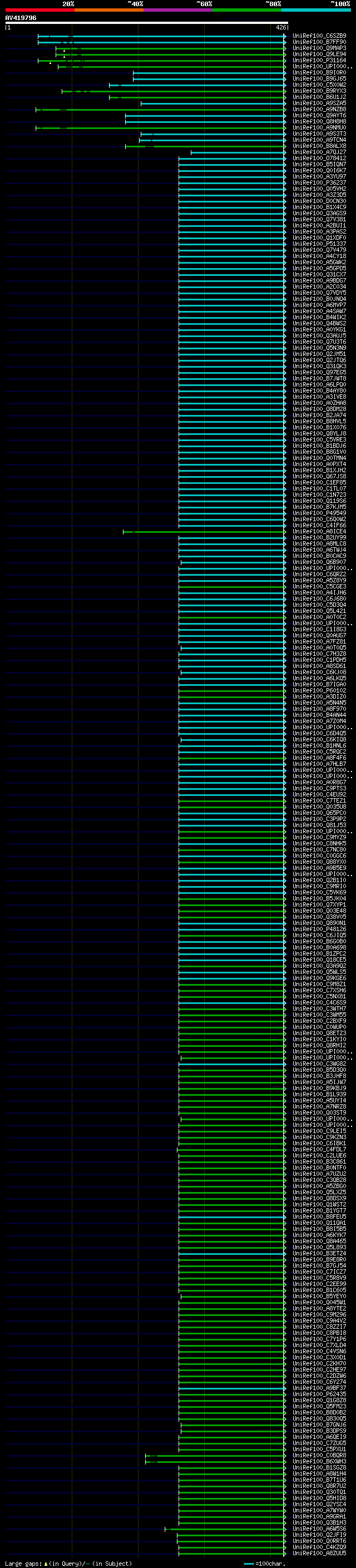This screenshot has height=1568, width=356.
Task: Open hit UniRef100_Q5HID8
Action: (319, 1498)
